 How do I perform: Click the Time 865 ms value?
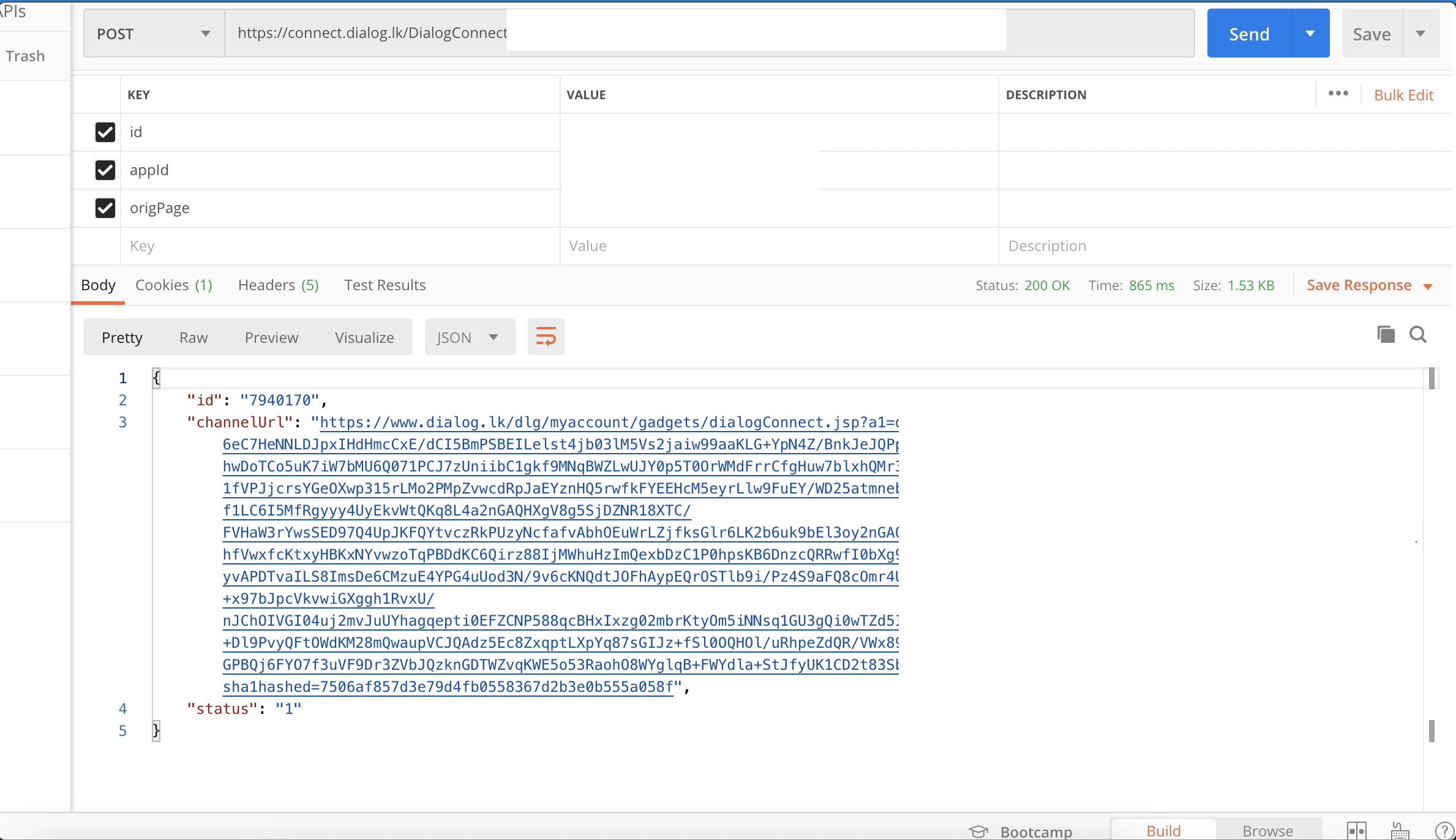tap(1152, 285)
